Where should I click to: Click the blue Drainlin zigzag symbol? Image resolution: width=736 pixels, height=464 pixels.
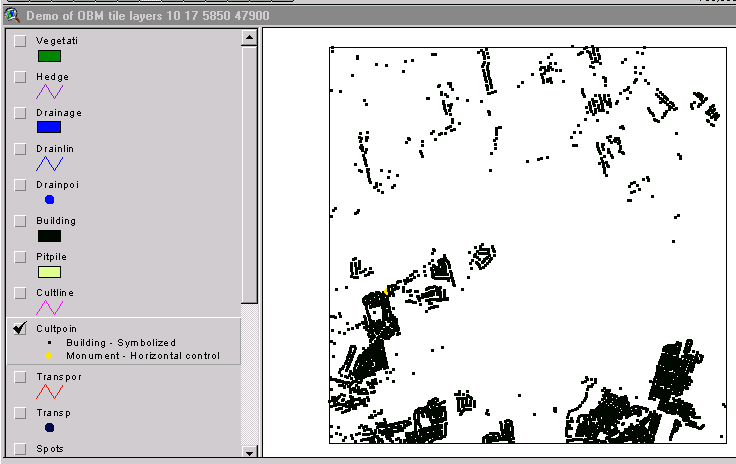click(x=49, y=164)
